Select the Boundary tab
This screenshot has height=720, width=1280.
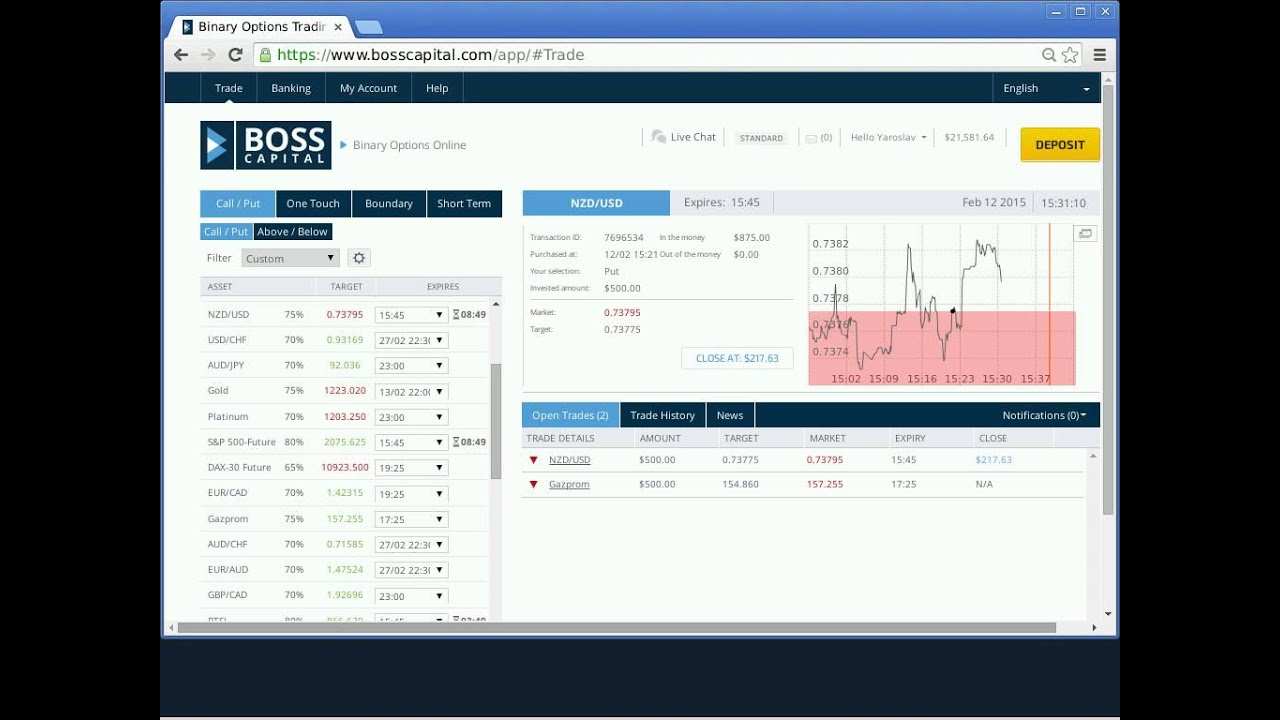click(x=389, y=203)
